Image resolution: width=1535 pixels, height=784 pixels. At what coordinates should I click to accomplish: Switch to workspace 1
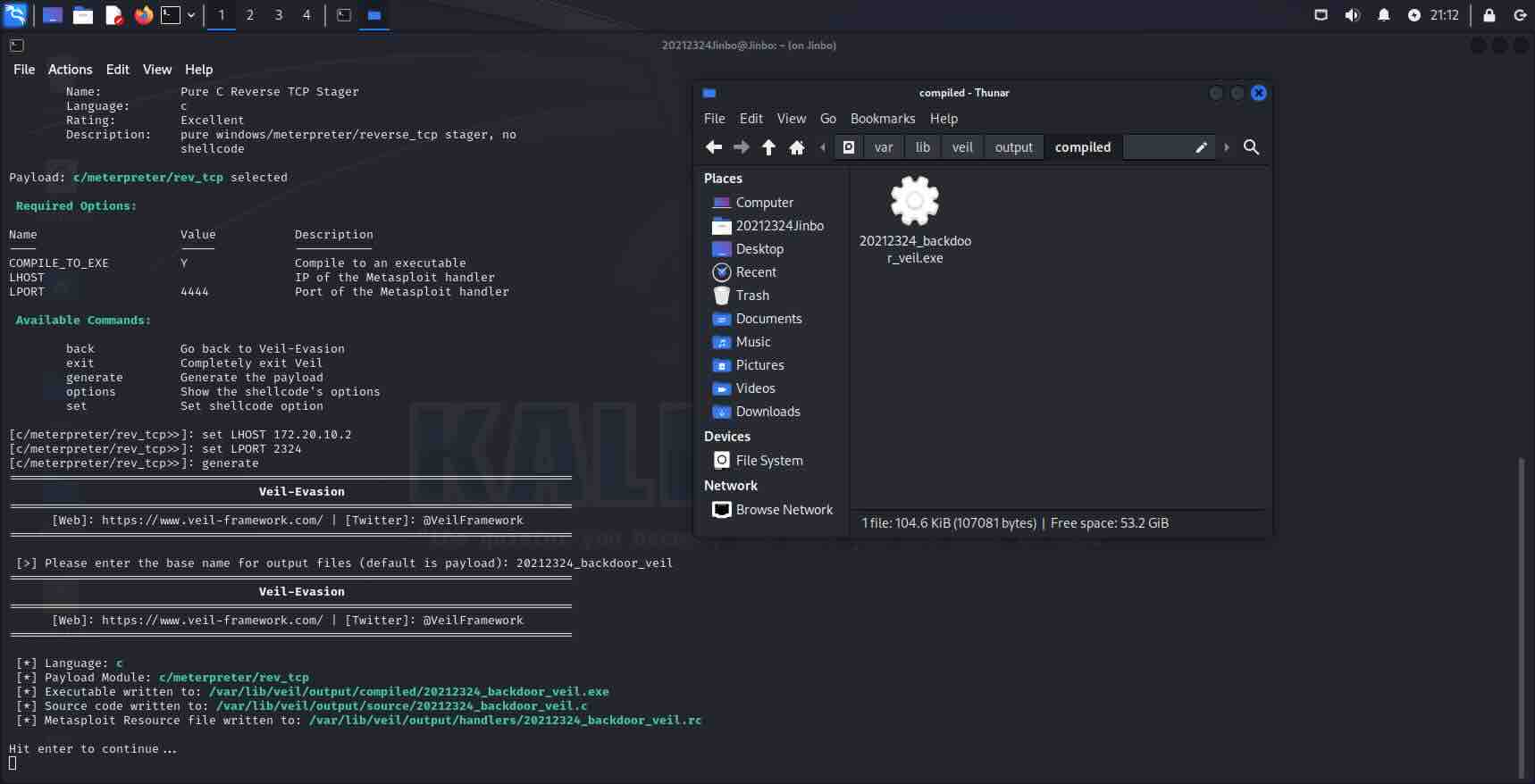[222, 15]
